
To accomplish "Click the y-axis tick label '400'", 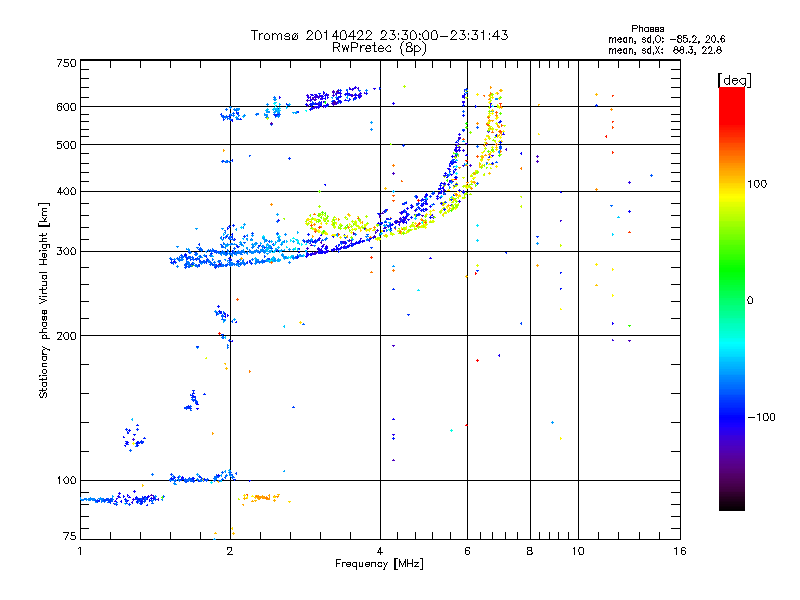I will point(66,192).
